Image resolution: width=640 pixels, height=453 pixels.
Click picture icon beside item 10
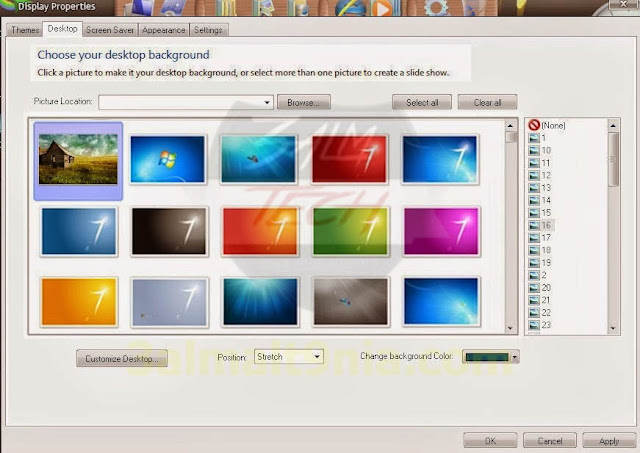click(x=534, y=151)
